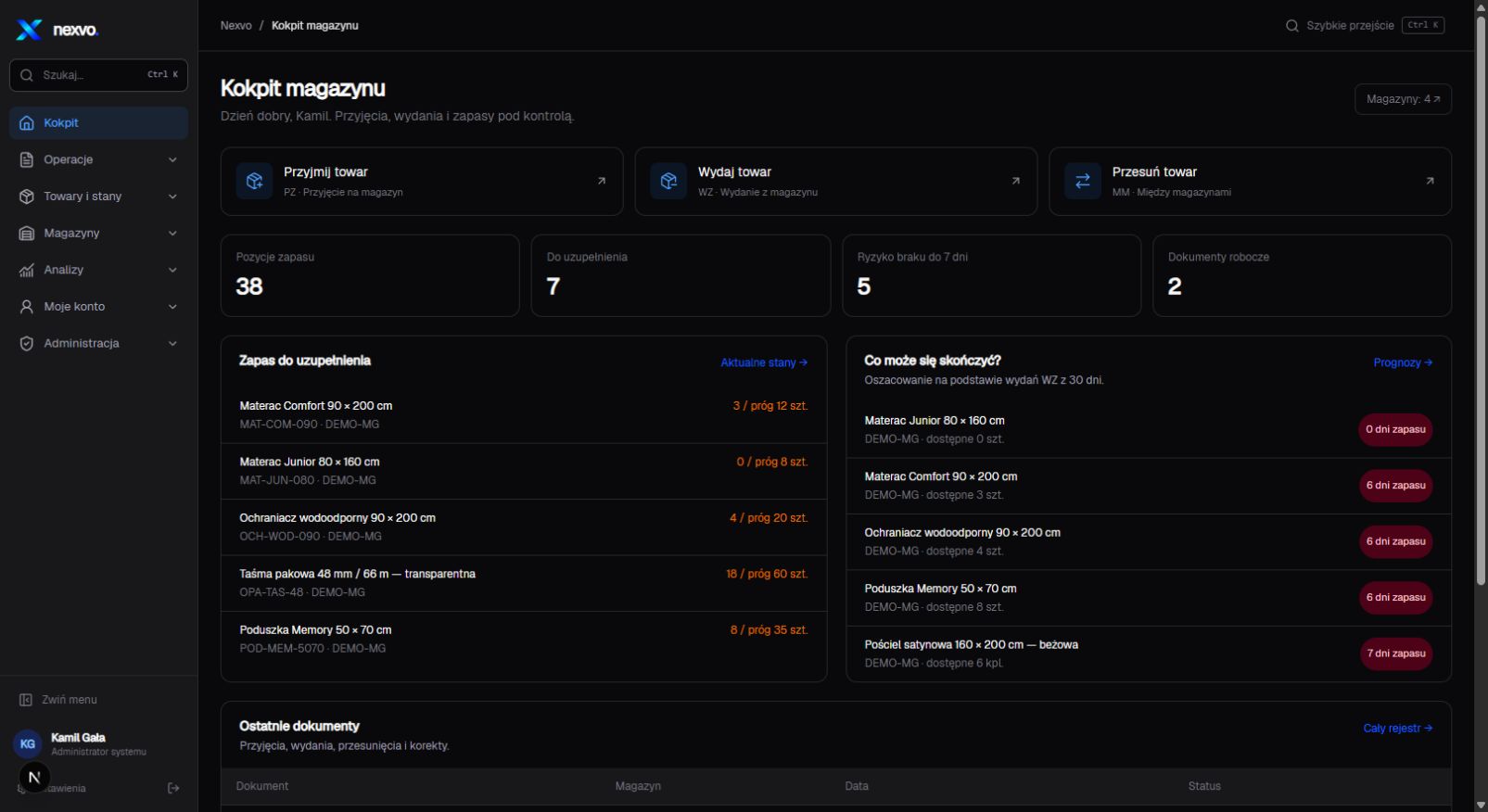Image resolution: width=1488 pixels, height=812 pixels.
Task: Click the logout icon near user profile
Action: tap(173, 788)
